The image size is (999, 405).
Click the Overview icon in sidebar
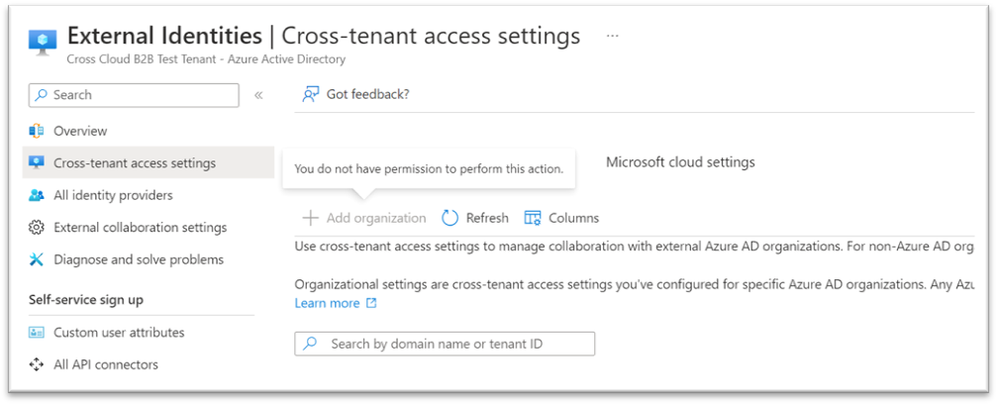[x=36, y=131]
